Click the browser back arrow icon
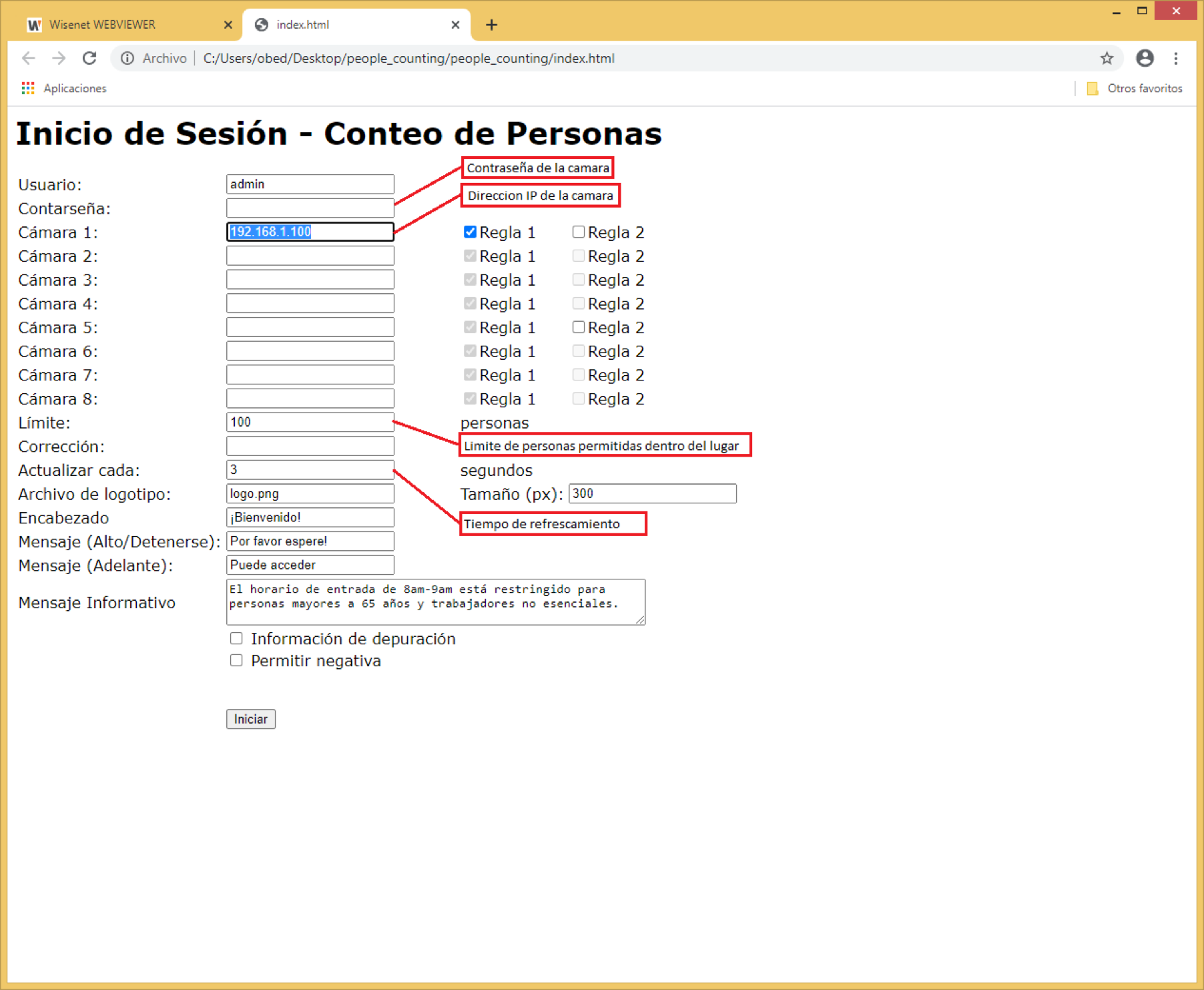The width and height of the screenshot is (1204, 990). point(29,58)
